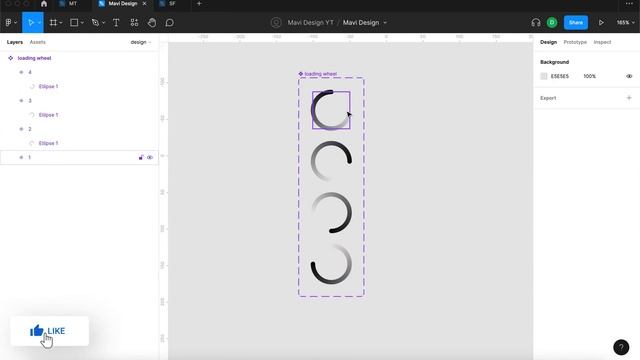Click variant icon beside layer 2
This screenshot has width=640, height=360.
21,129
